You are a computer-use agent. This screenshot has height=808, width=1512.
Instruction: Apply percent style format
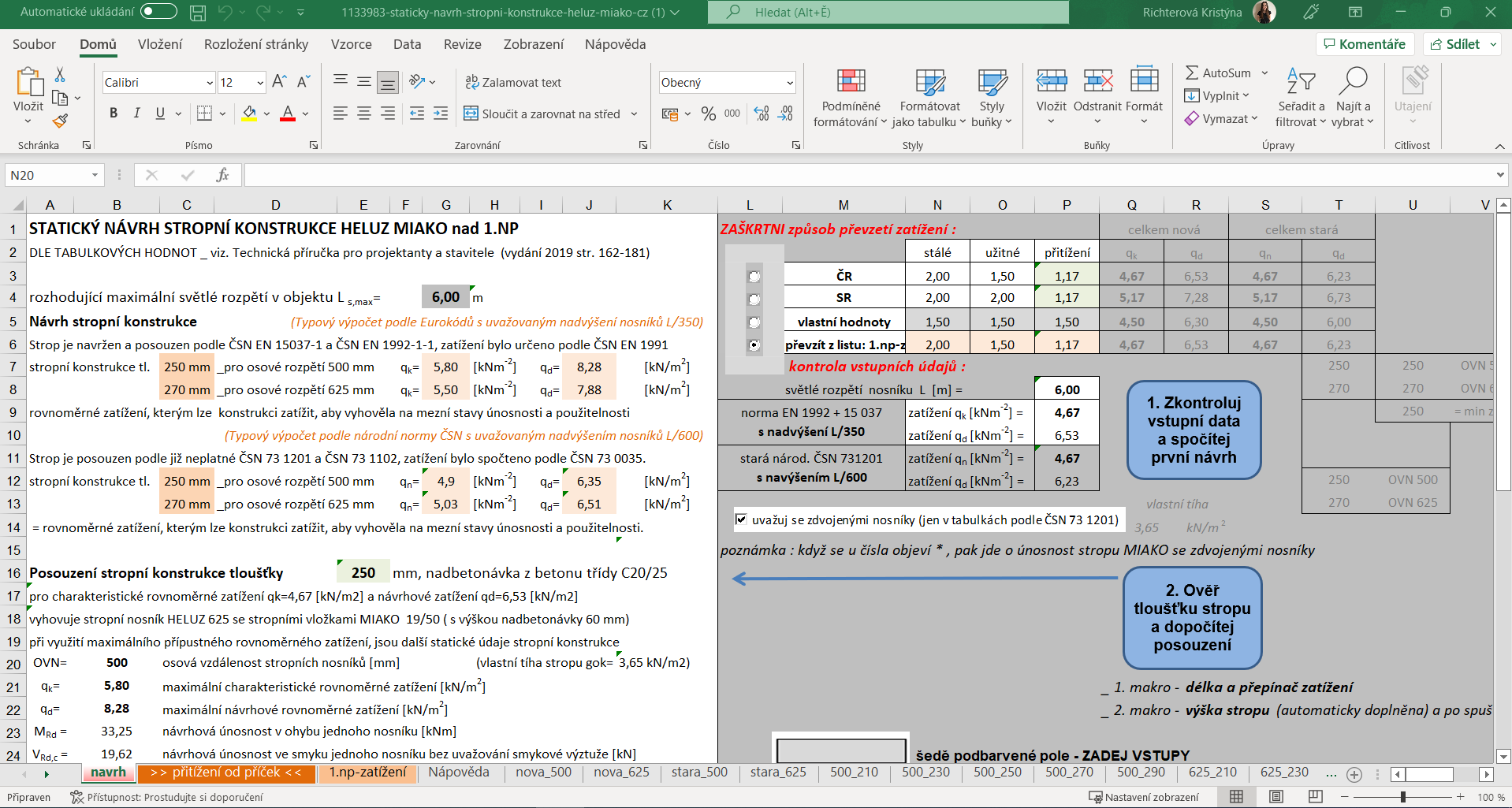709,114
